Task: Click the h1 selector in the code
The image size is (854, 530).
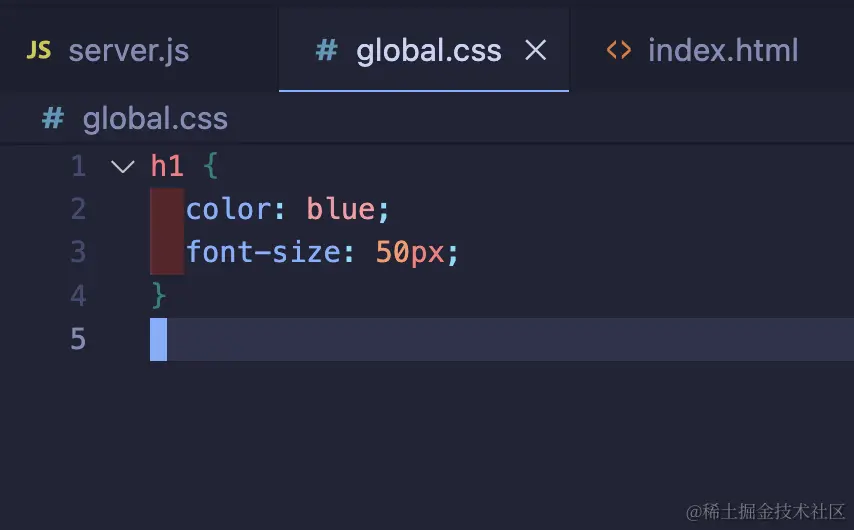Action: pyautogui.click(x=167, y=166)
